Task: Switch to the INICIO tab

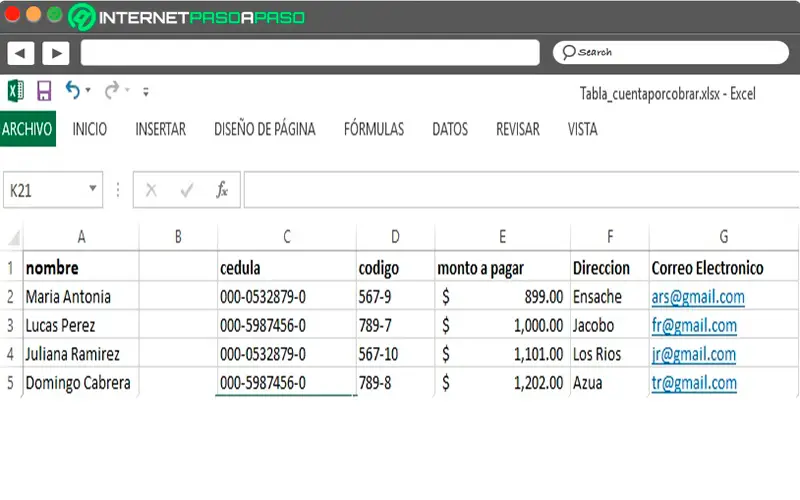Action: coord(90,129)
